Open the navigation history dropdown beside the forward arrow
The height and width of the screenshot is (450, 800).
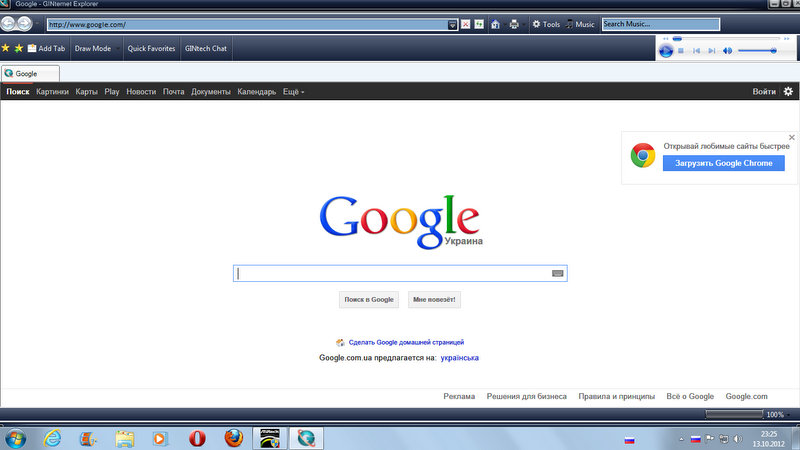(x=37, y=23)
